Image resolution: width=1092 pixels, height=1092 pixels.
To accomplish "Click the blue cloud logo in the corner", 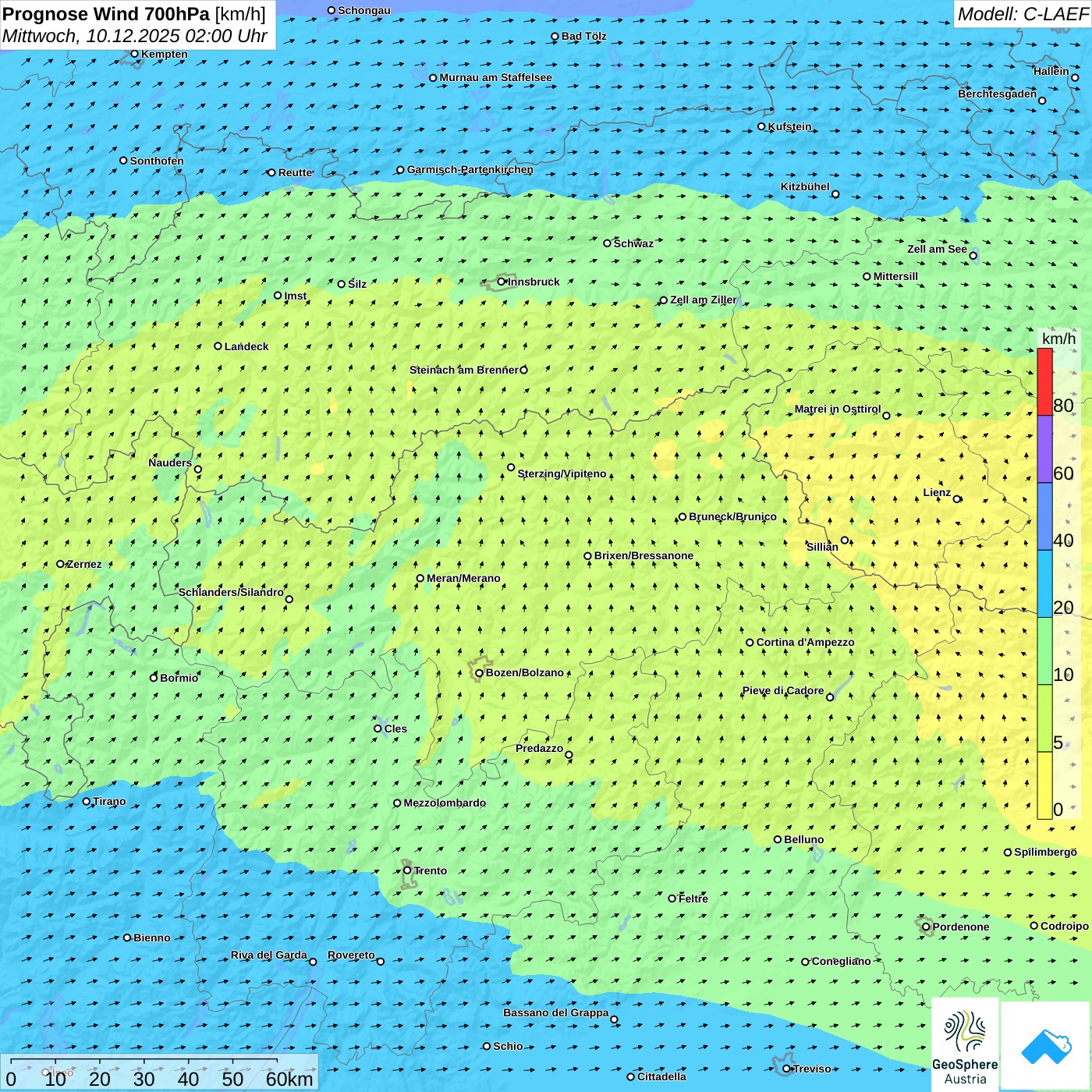I will (x=1046, y=1046).
